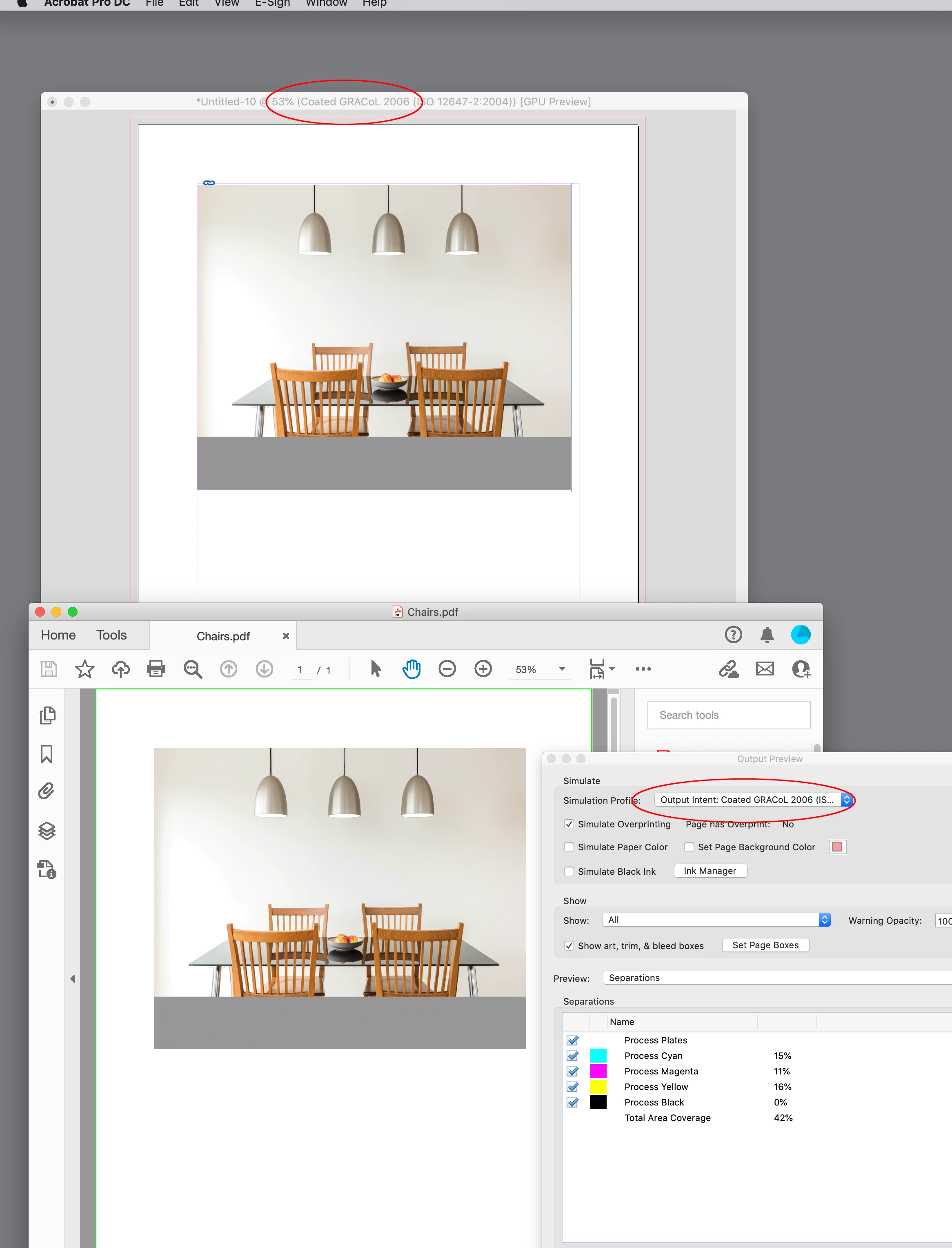Click the page background color swatch

(837, 847)
